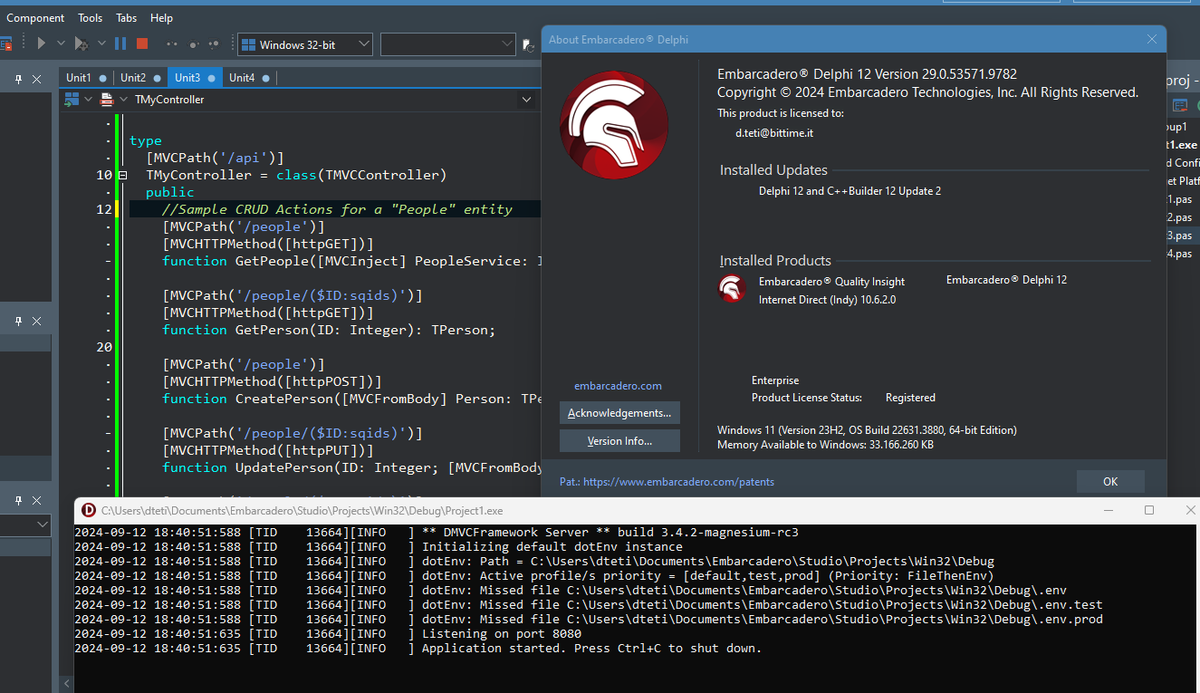This screenshot has height=693, width=1200.
Task: Pin the middle left docked panel
Action: 19,321
